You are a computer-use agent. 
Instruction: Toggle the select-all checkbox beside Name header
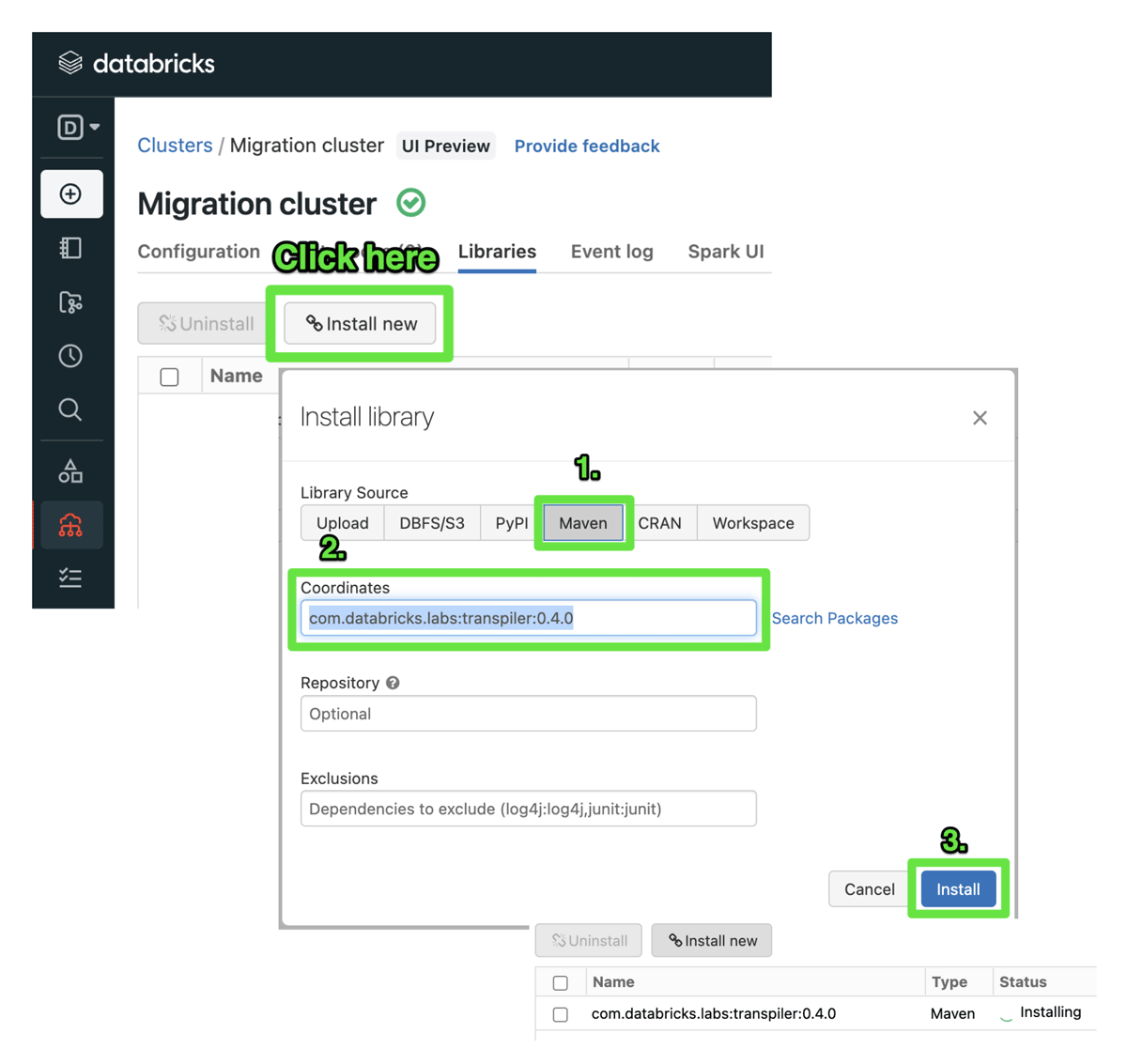click(x=169, y=377)
